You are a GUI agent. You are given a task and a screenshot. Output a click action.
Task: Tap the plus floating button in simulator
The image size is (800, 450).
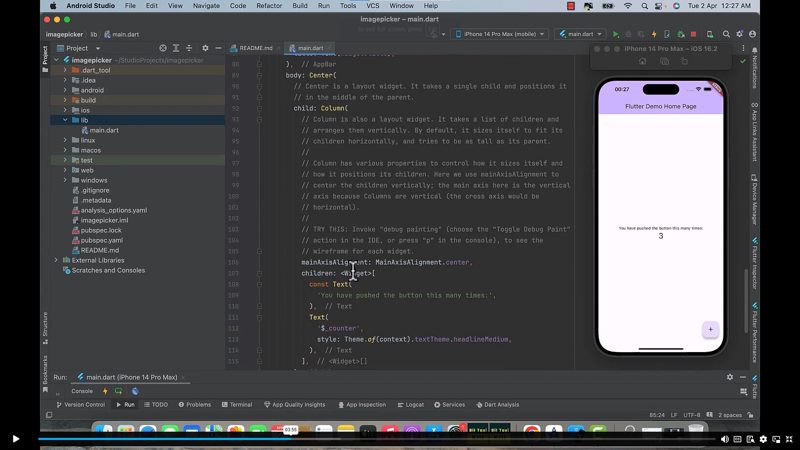pyautogui.click(x=710, y=329)
